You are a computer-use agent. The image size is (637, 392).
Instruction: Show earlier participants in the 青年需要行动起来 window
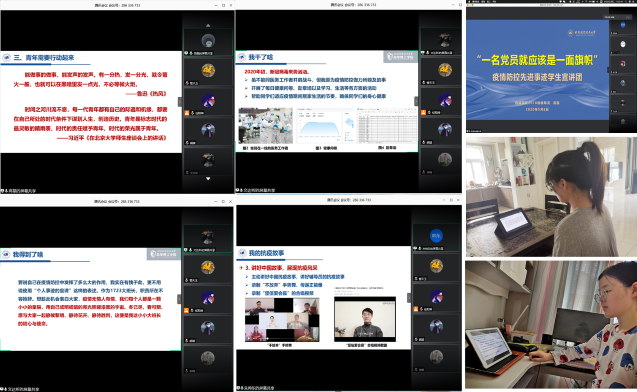pos(208,25)
